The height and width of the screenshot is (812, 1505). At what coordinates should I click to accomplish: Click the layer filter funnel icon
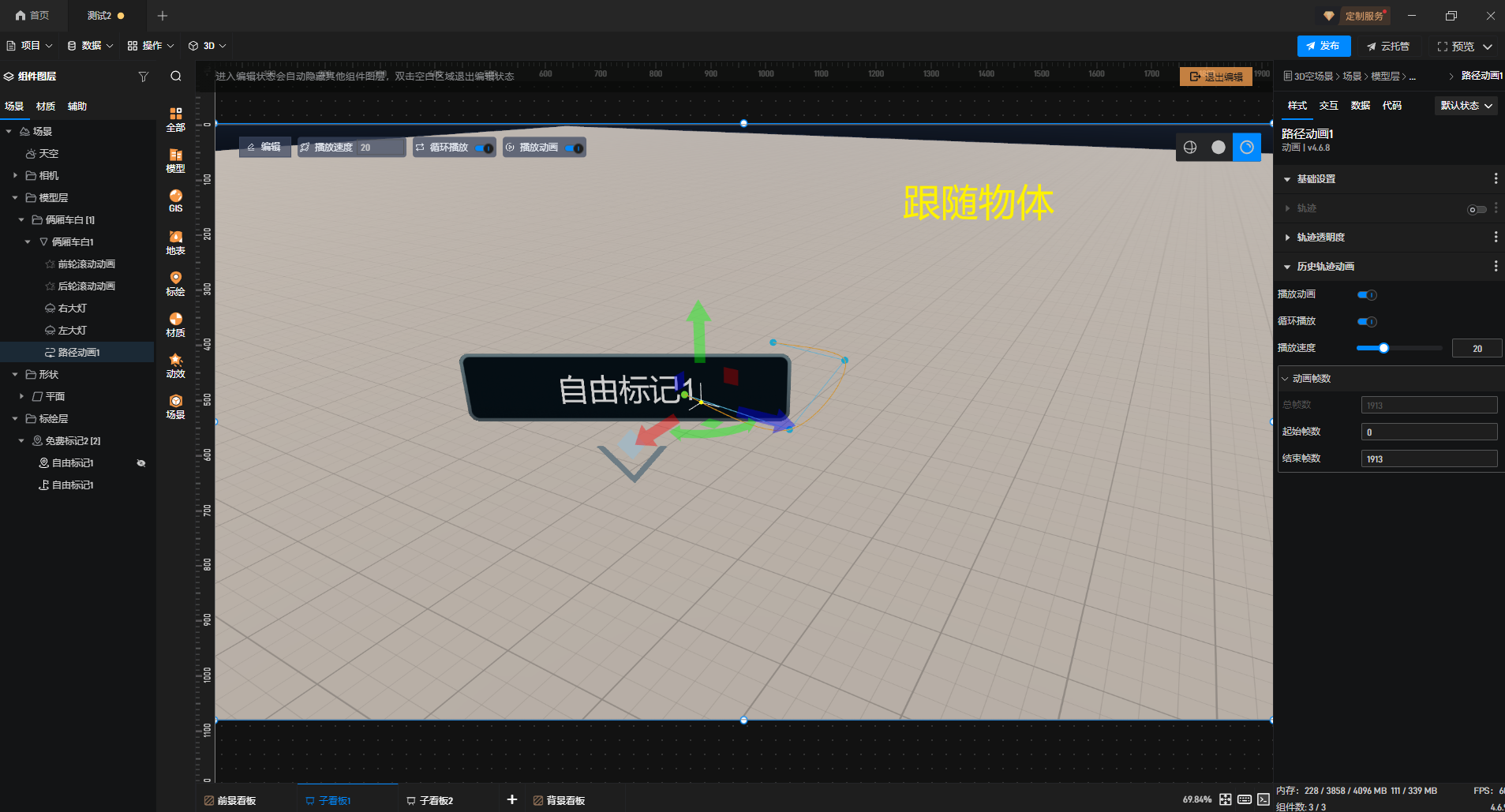point(144,77)
